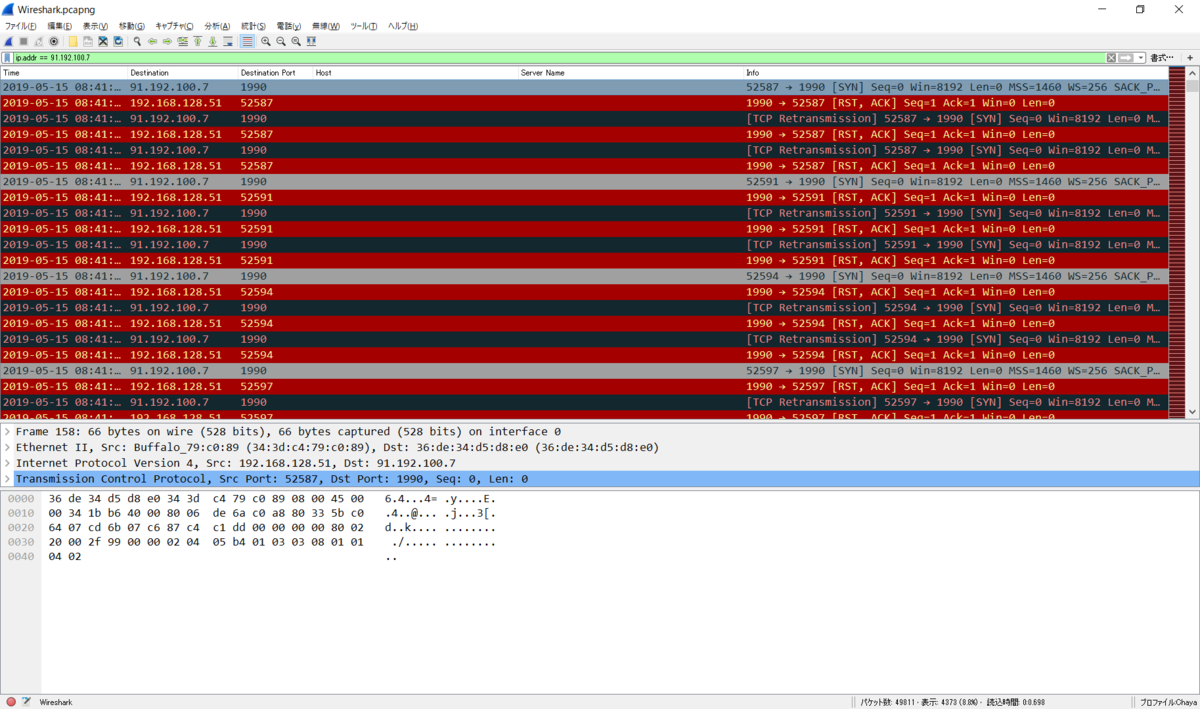Go back in packet history
The image size is (1200, 709).
(x=152, y=41)
